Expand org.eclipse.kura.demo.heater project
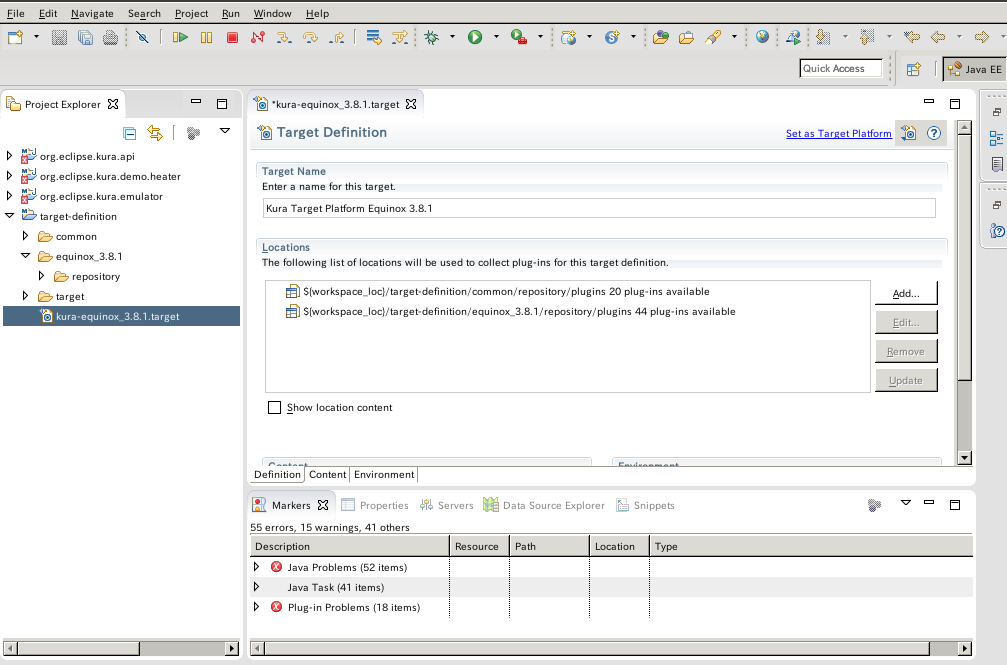This screenshot has height=665, width=1007. click(x=9, y=175)
